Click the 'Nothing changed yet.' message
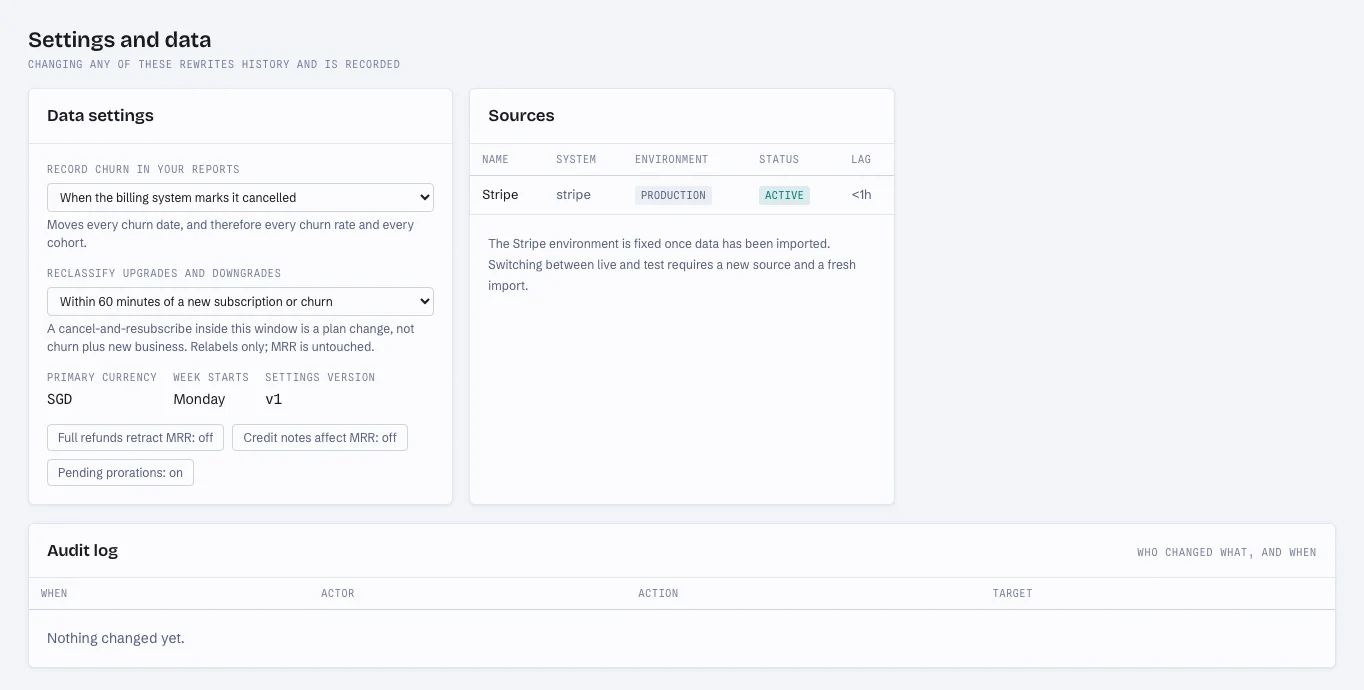 tap(116, 638)
